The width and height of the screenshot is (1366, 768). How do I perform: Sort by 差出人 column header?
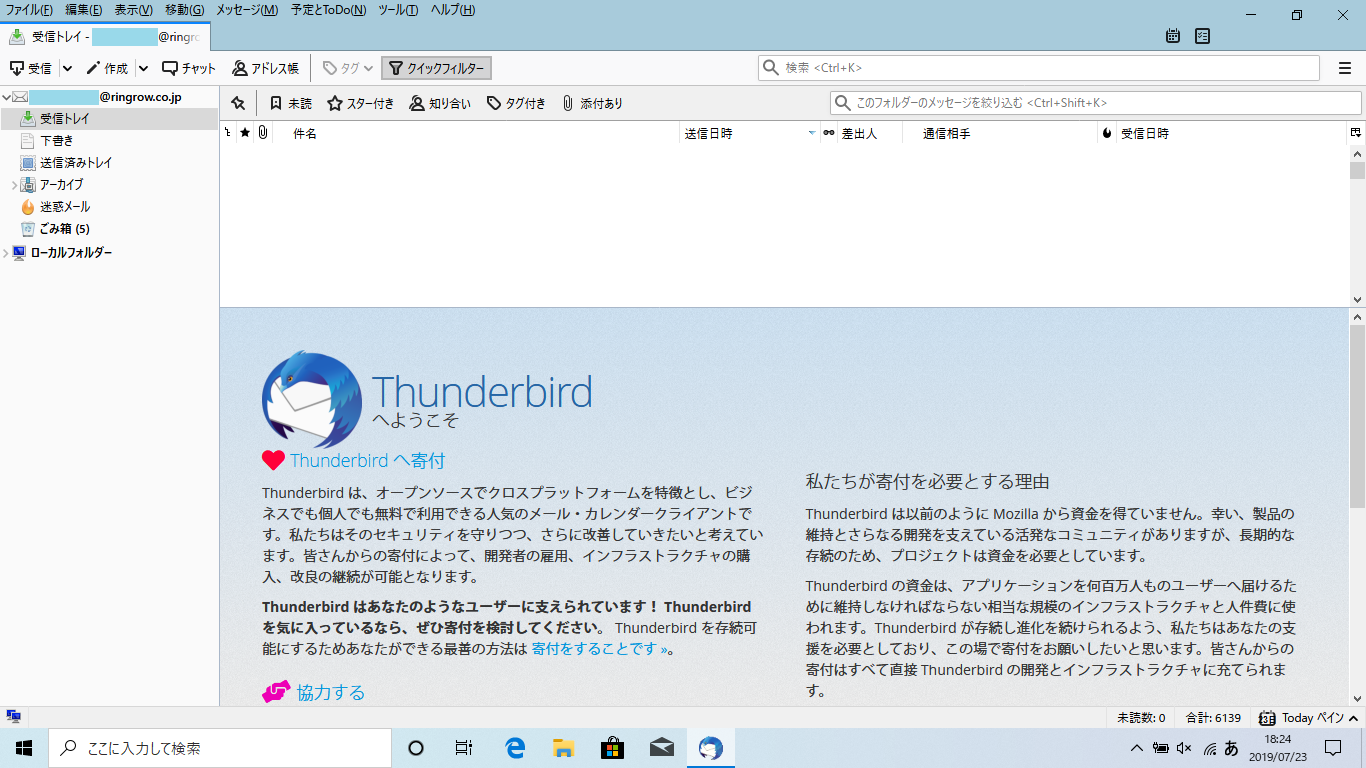pos(870,133)
